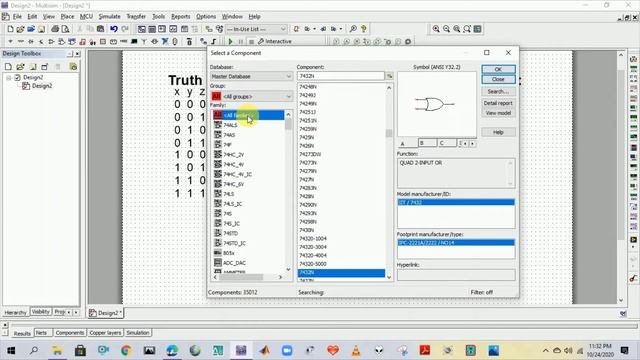Open the Nets tab in the spreadsheet view
This screenshot has height=360, width=640.
pyautogui.click(x=42, y=333)
